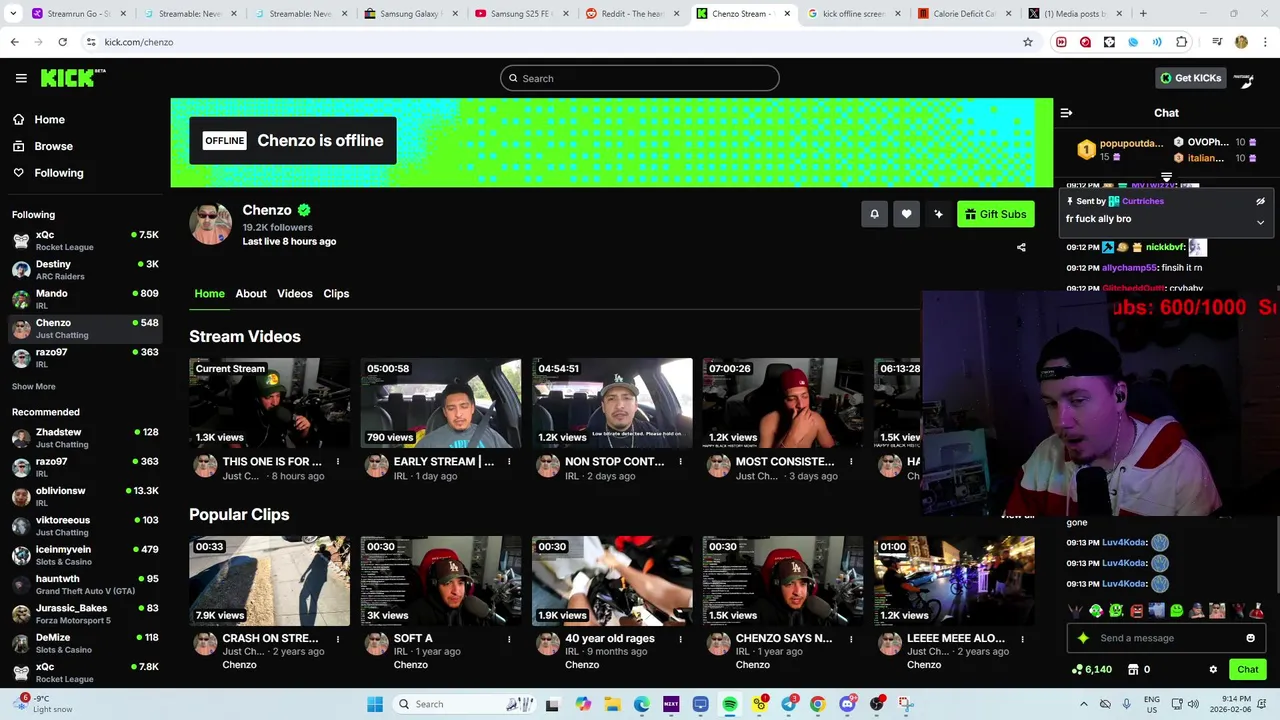The width and height of the screenshot is (1280, 720).
Task: Switch to Reddit browser tab
Action: point(631,14)
